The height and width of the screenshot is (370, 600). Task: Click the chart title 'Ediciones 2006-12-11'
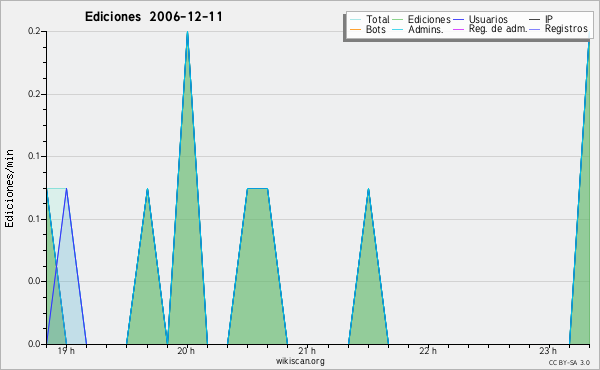point(153,17)
